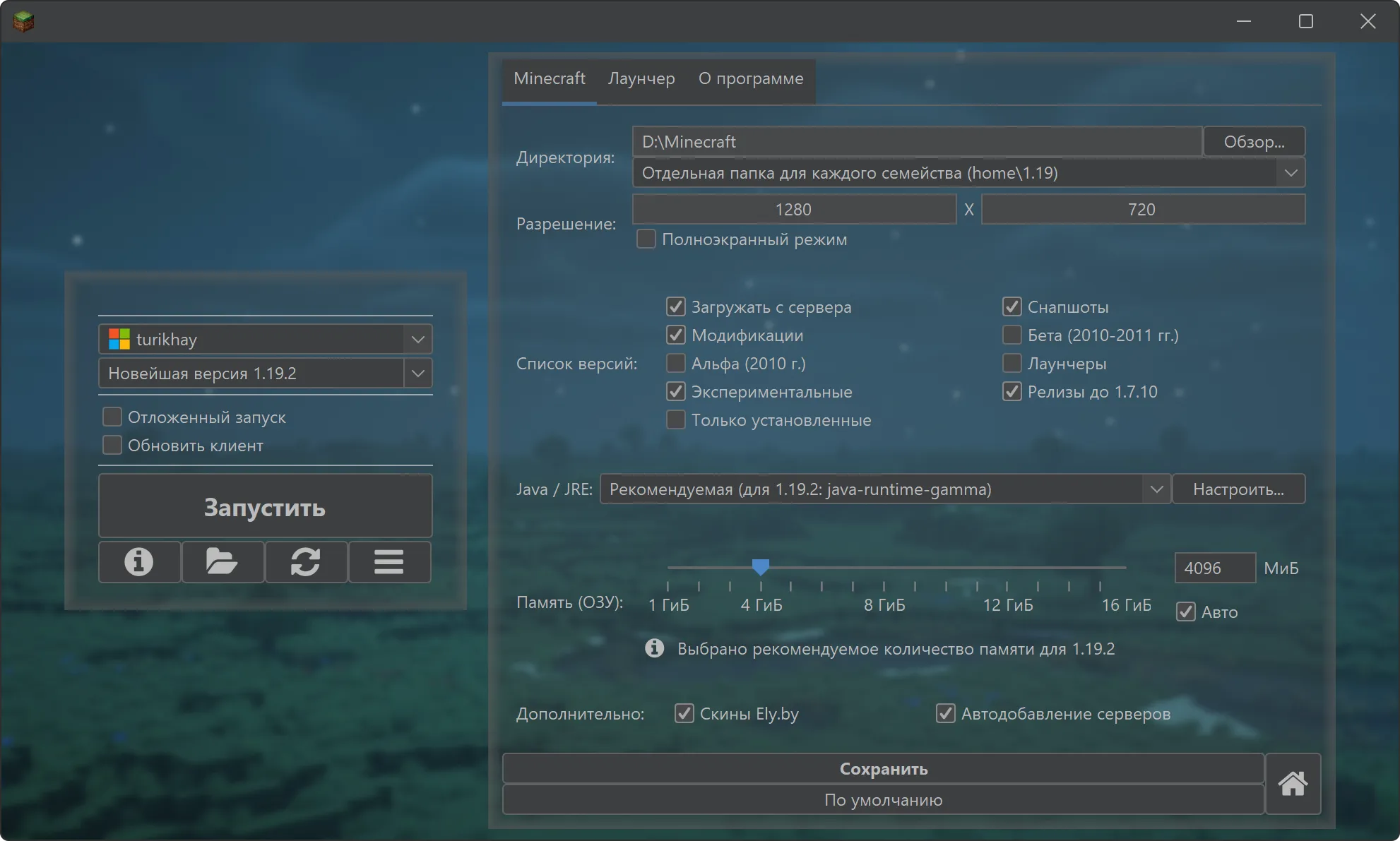Click the home icon next to Сохранить
Image resolution: width=1400 pixels, height=841 pixels.
pyautogui.click(x=1293, y=784)
